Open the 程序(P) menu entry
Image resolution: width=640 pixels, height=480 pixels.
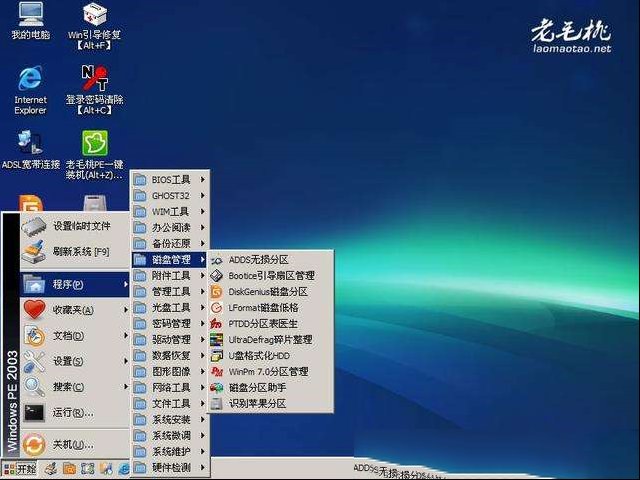pos(75,284)
